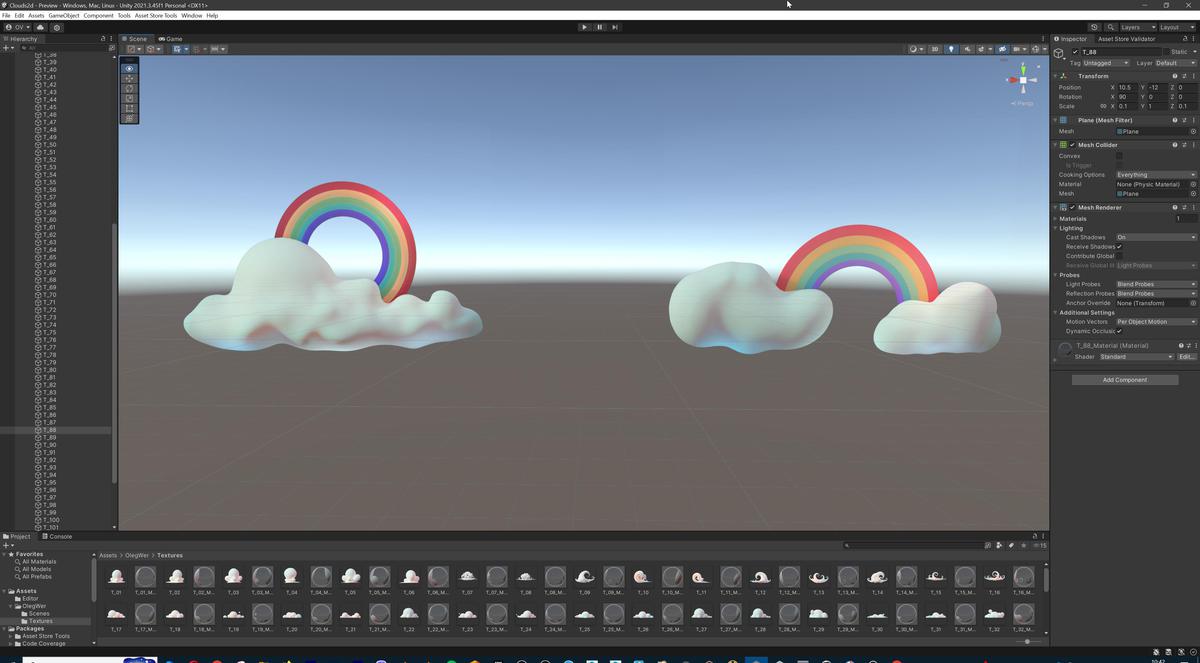Click the Add Component button
This screenshot has height=663, width=1200.
click(1125, 379)
